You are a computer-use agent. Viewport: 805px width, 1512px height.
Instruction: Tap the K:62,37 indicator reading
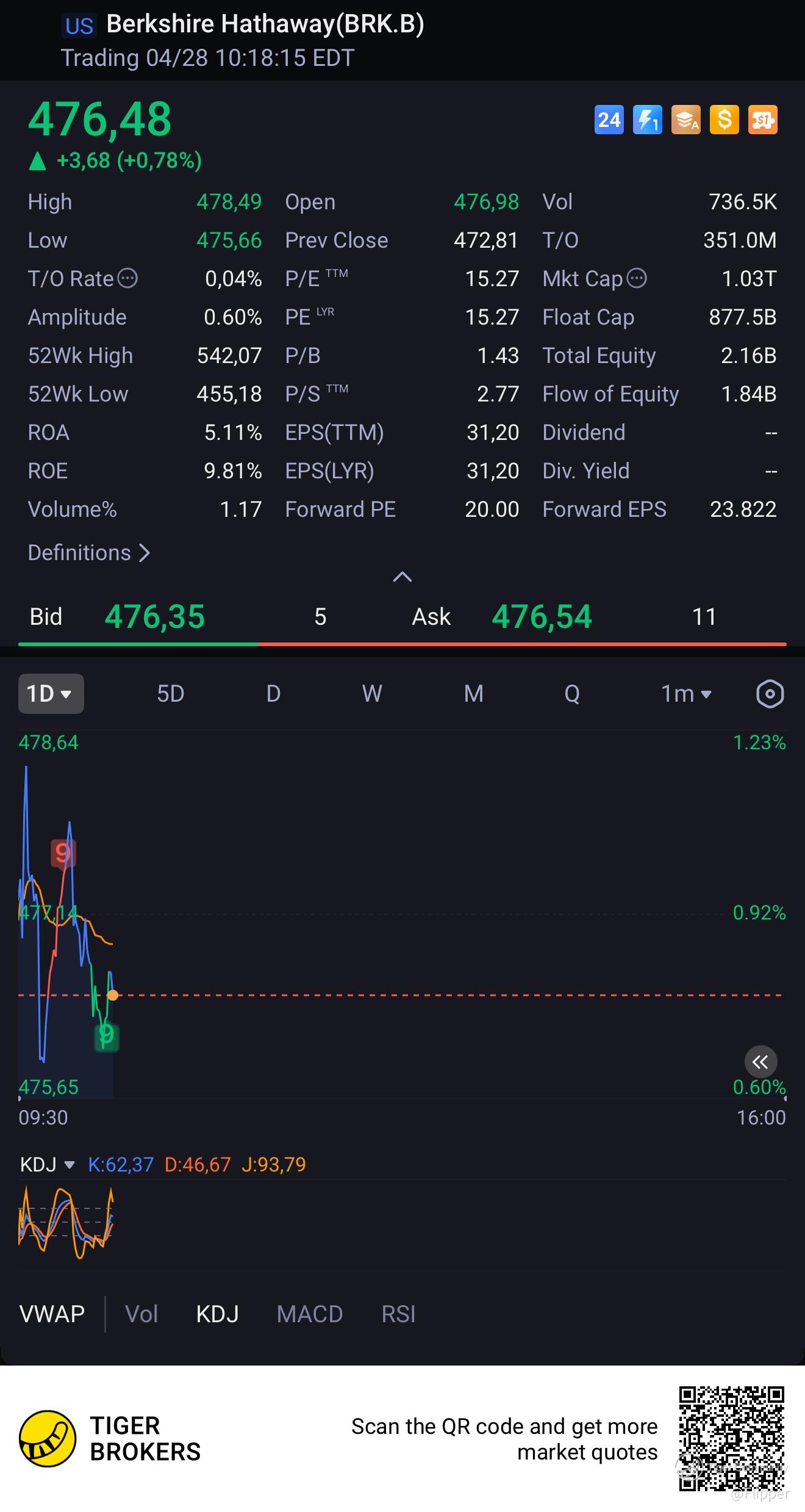121,1165
